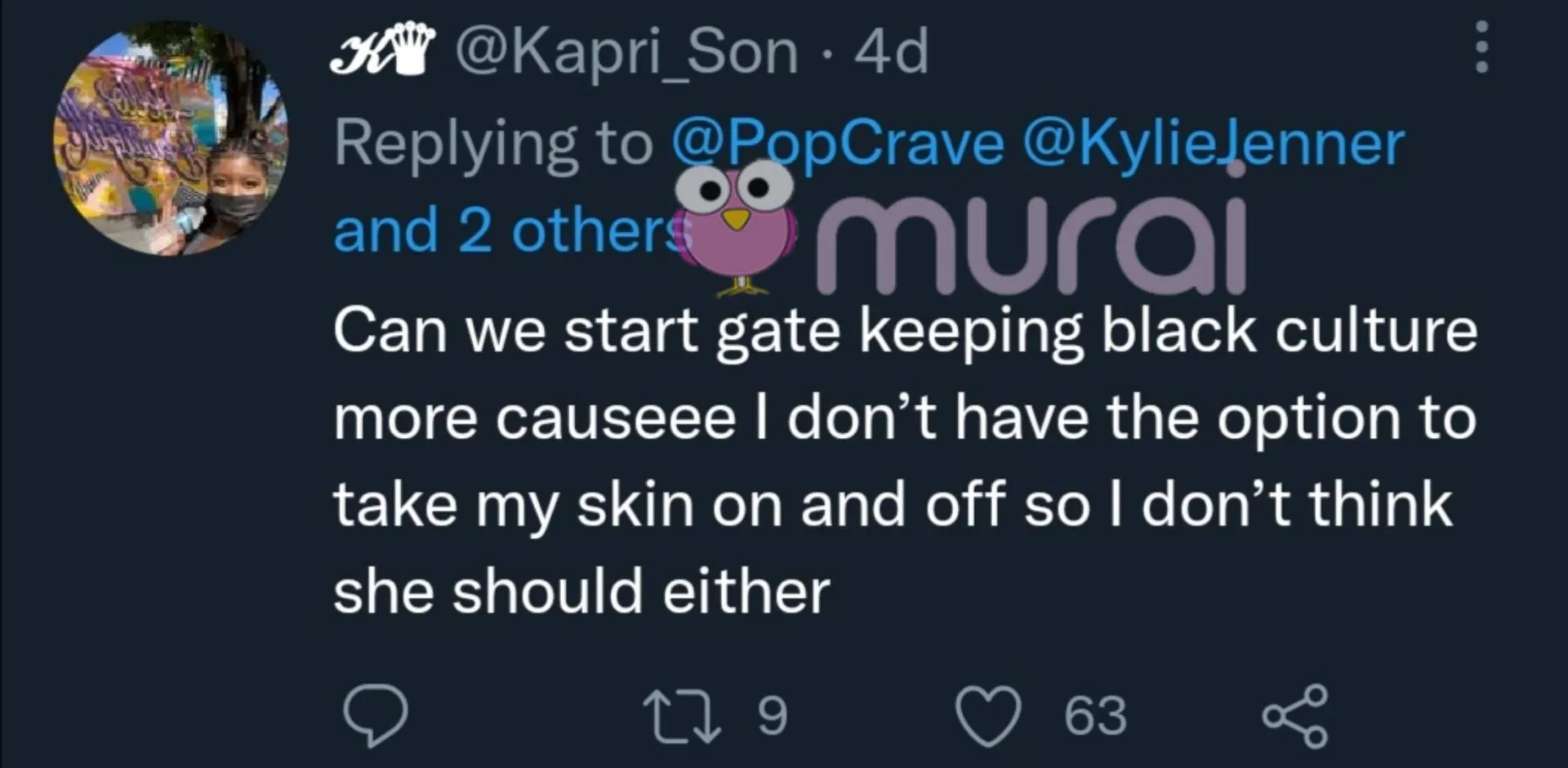Screen dimensions: 1568x768
Task: Click the like count 63
Action: [1095, 717]
